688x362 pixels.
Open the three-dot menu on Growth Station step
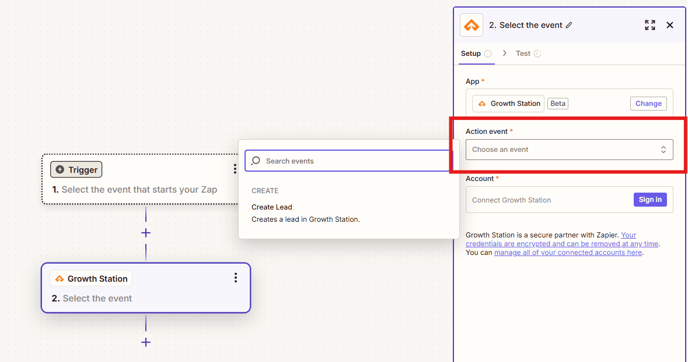[236, 277]
